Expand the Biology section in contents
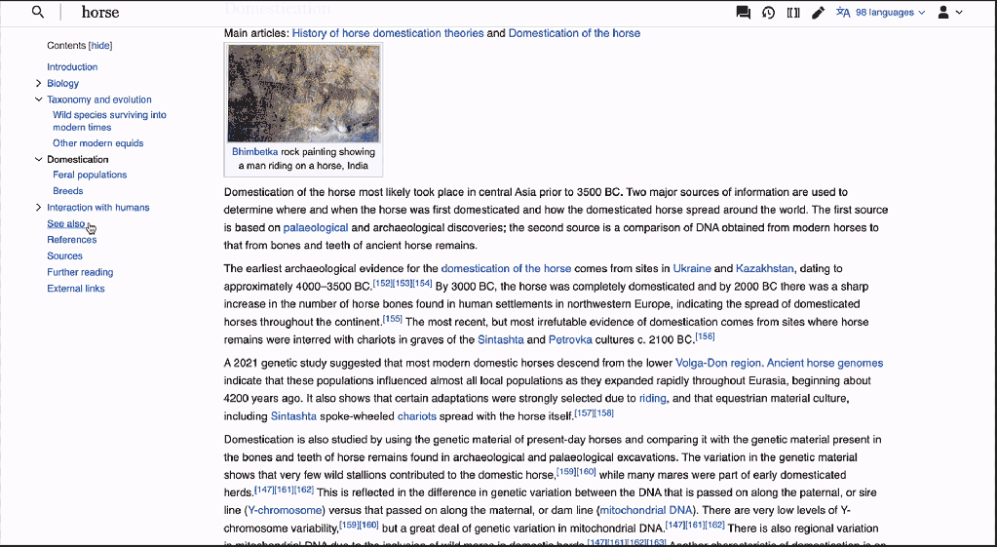This screenshot has height=547, width=997. [38, 83]
